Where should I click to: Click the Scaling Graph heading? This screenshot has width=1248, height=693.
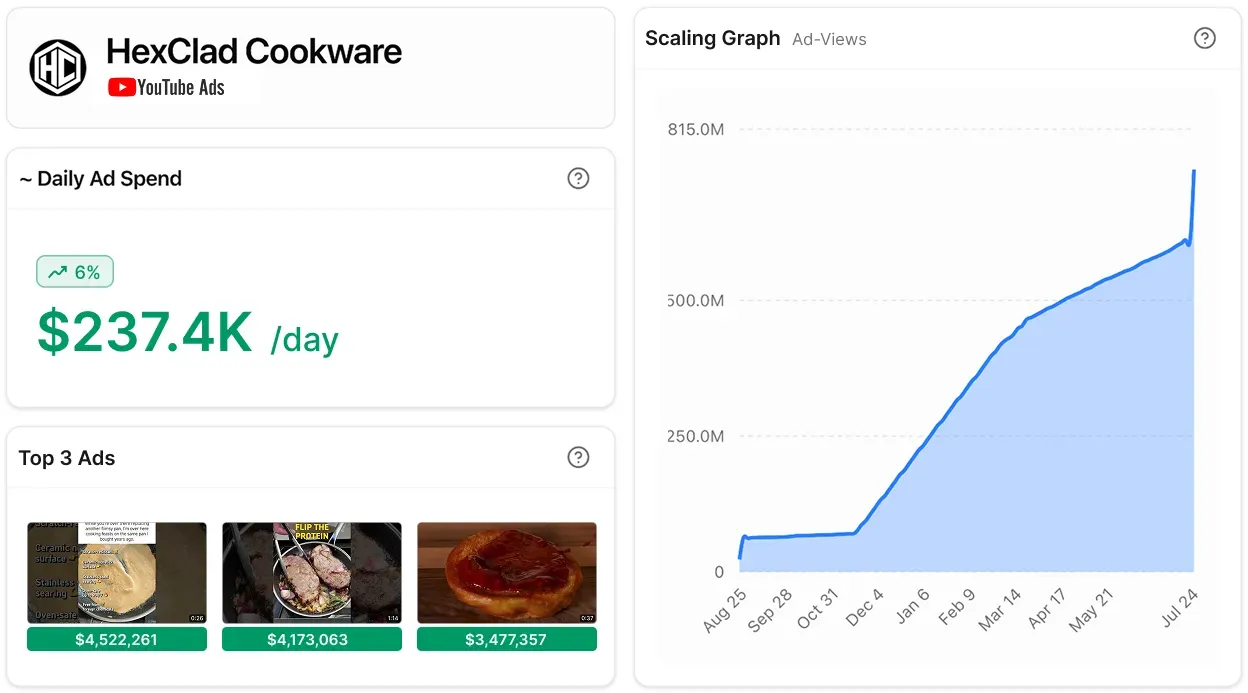tap(712, 38)
